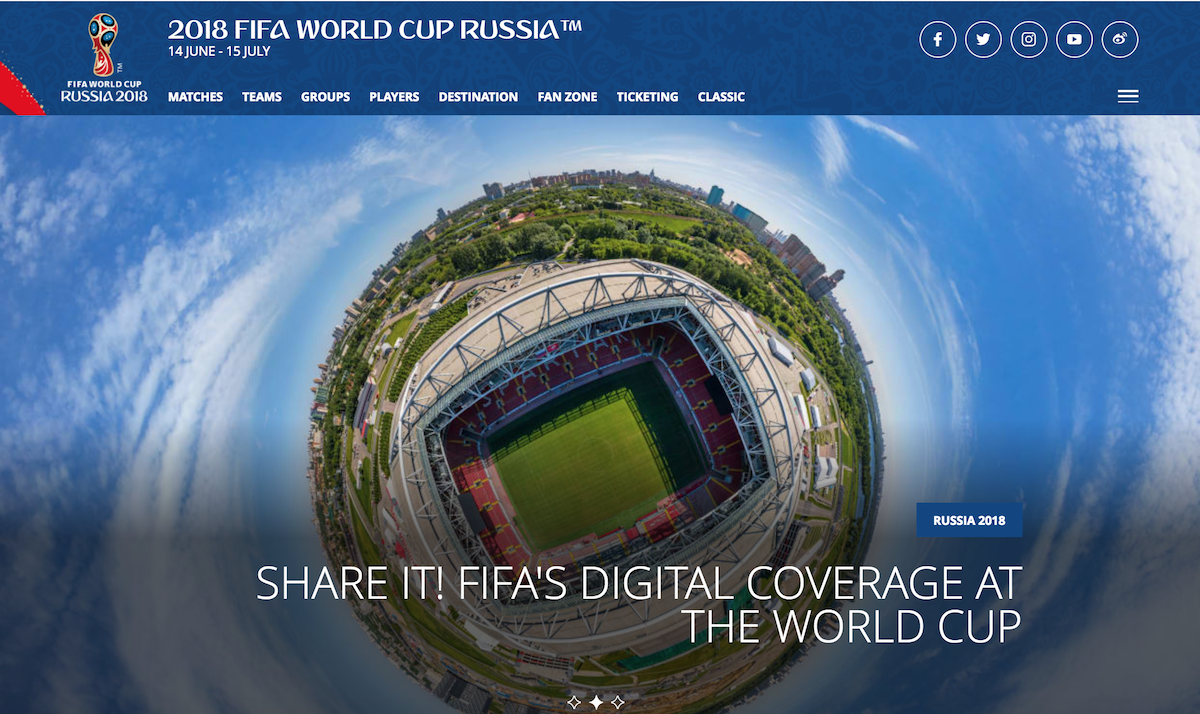Open the Destination menu item

click(x=478, y=97)
